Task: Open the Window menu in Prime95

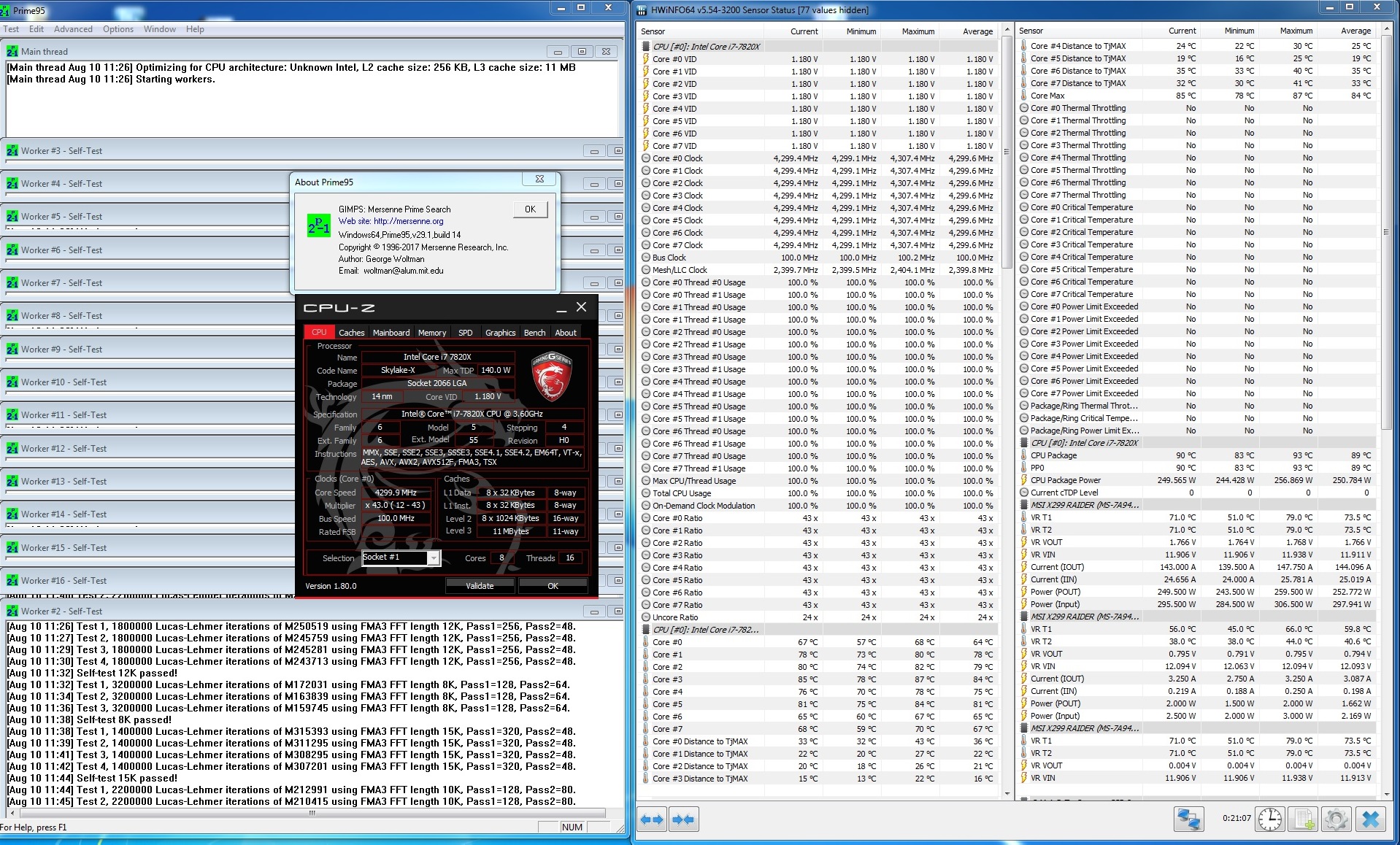Action: [160, 29]
